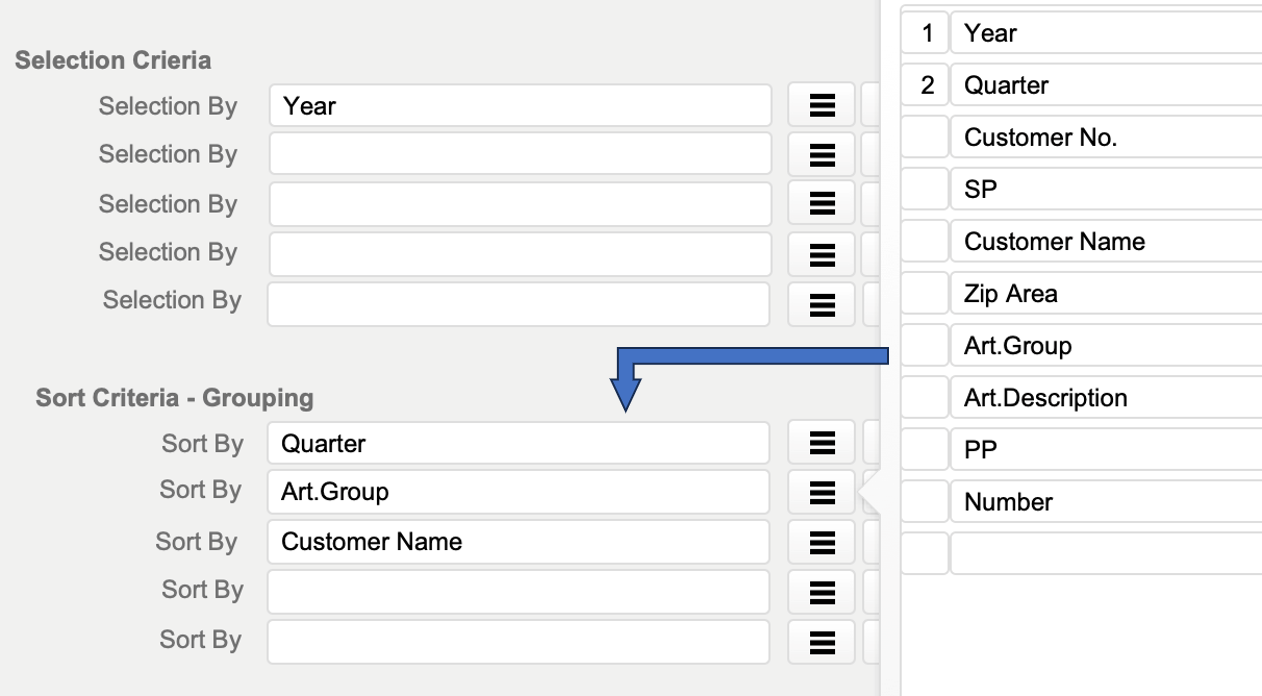Toggle order box numbered 1 beside Year
The image size is (1262, 696).
925,33
